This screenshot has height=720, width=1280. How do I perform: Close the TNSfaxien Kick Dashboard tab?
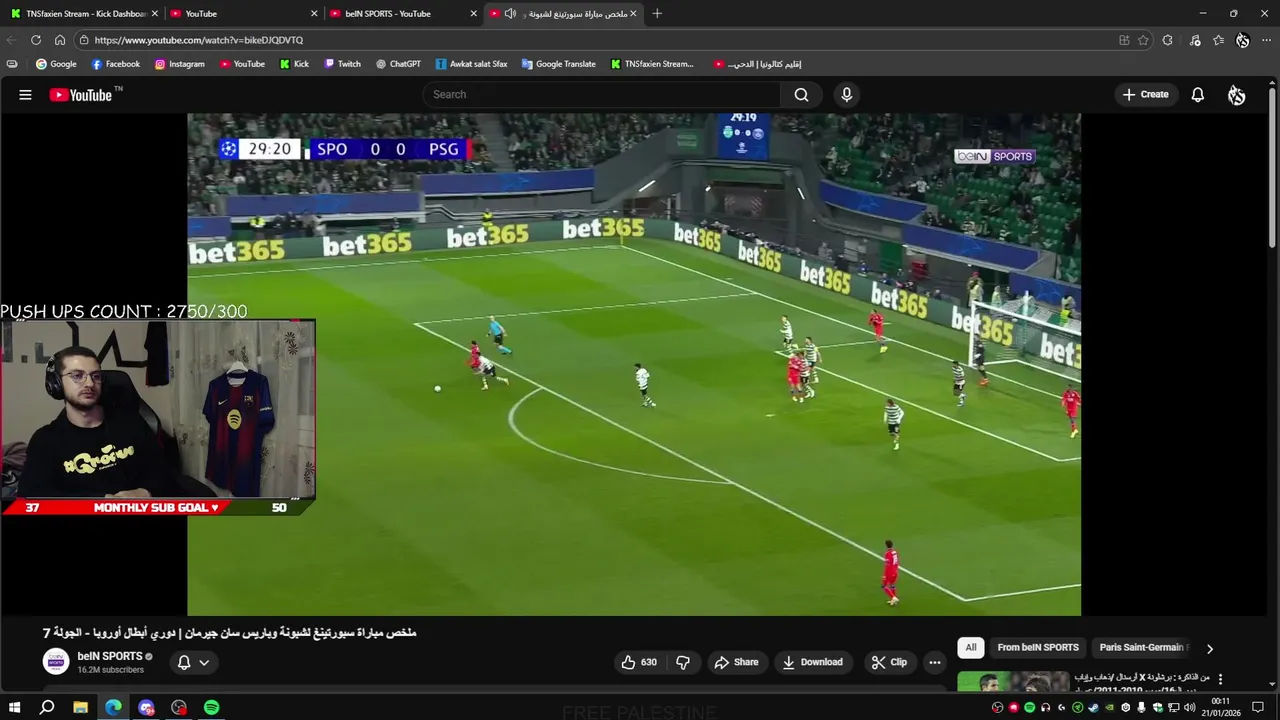pos(155,14)
